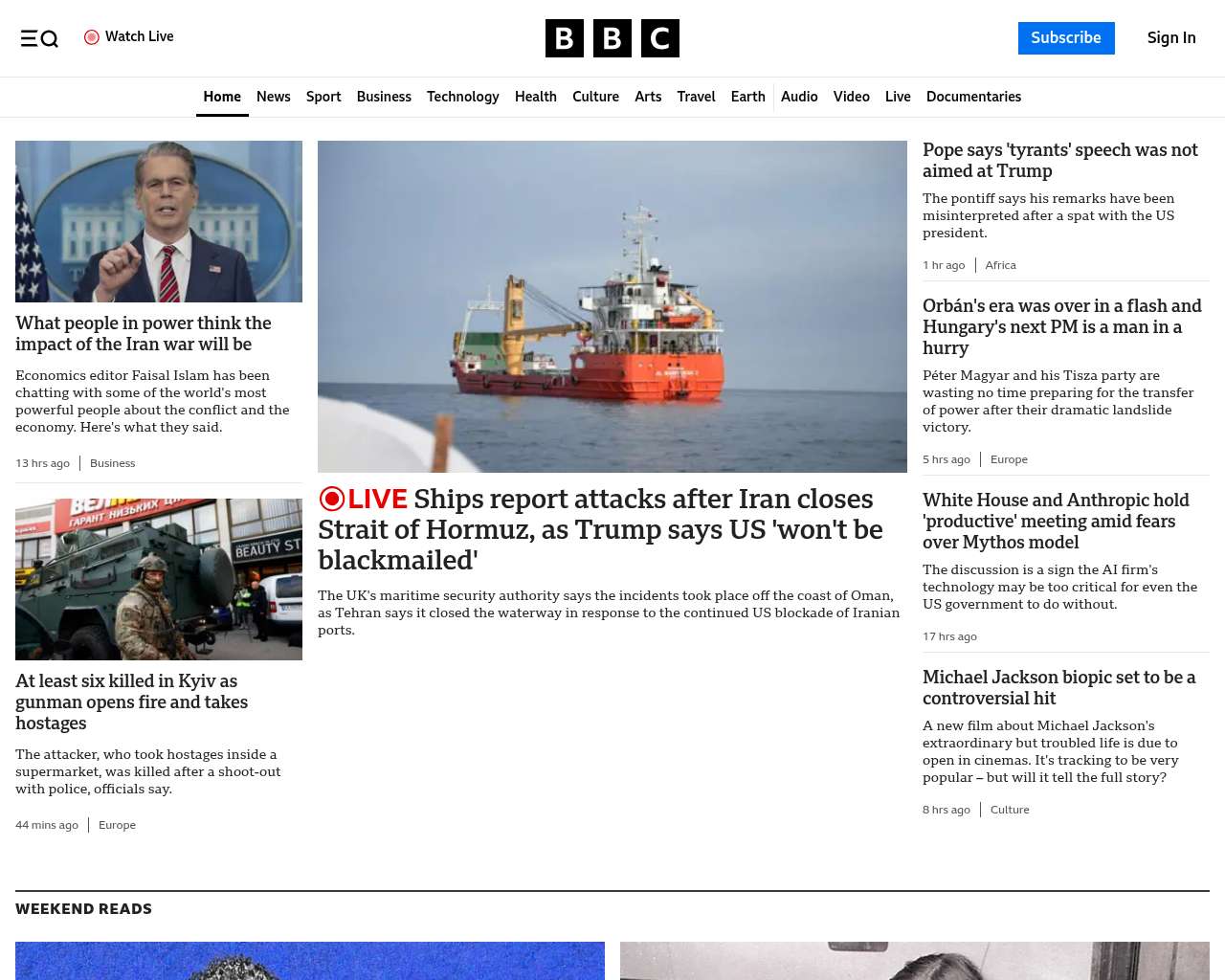1225x980 pixels.
Task: Click the BBC logo
Action: (612, 38)
